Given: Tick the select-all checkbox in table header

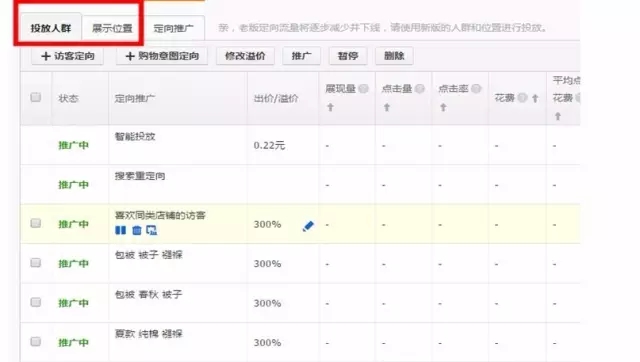Looking at the screenshot, I should [x=36, y=97].
